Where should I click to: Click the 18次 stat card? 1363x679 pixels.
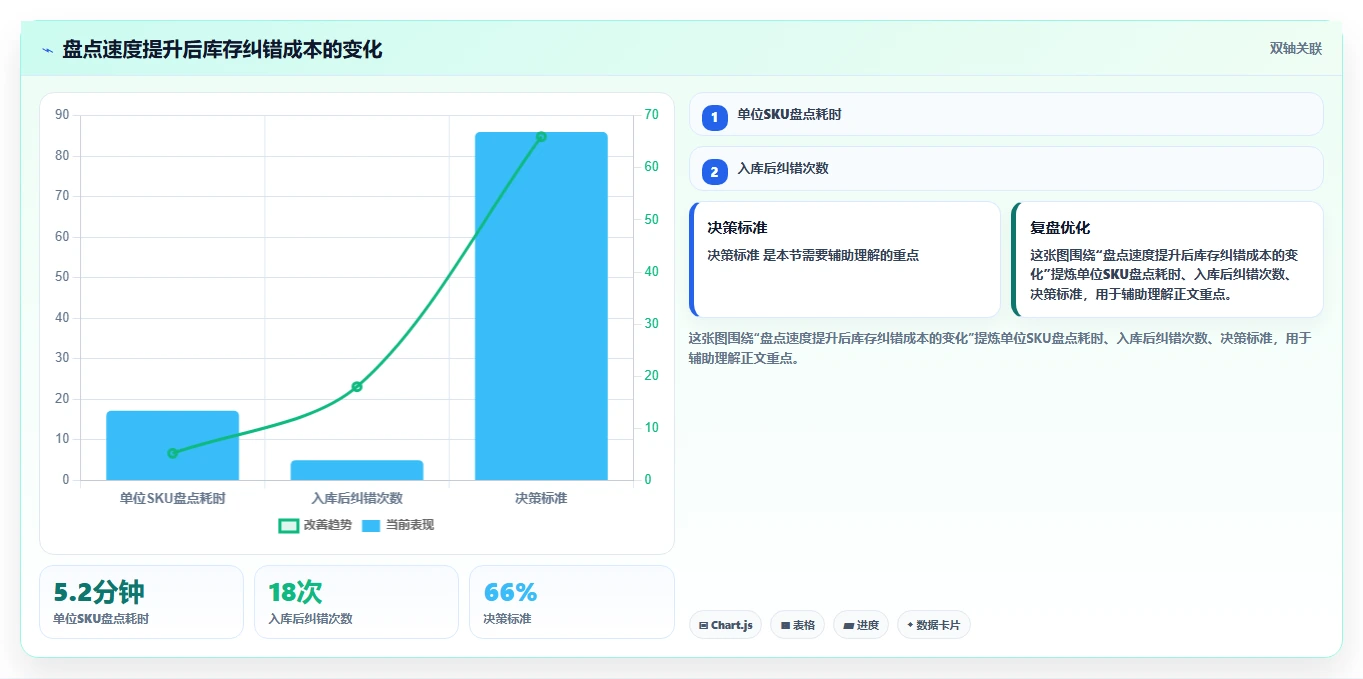(x=356, y=601)
